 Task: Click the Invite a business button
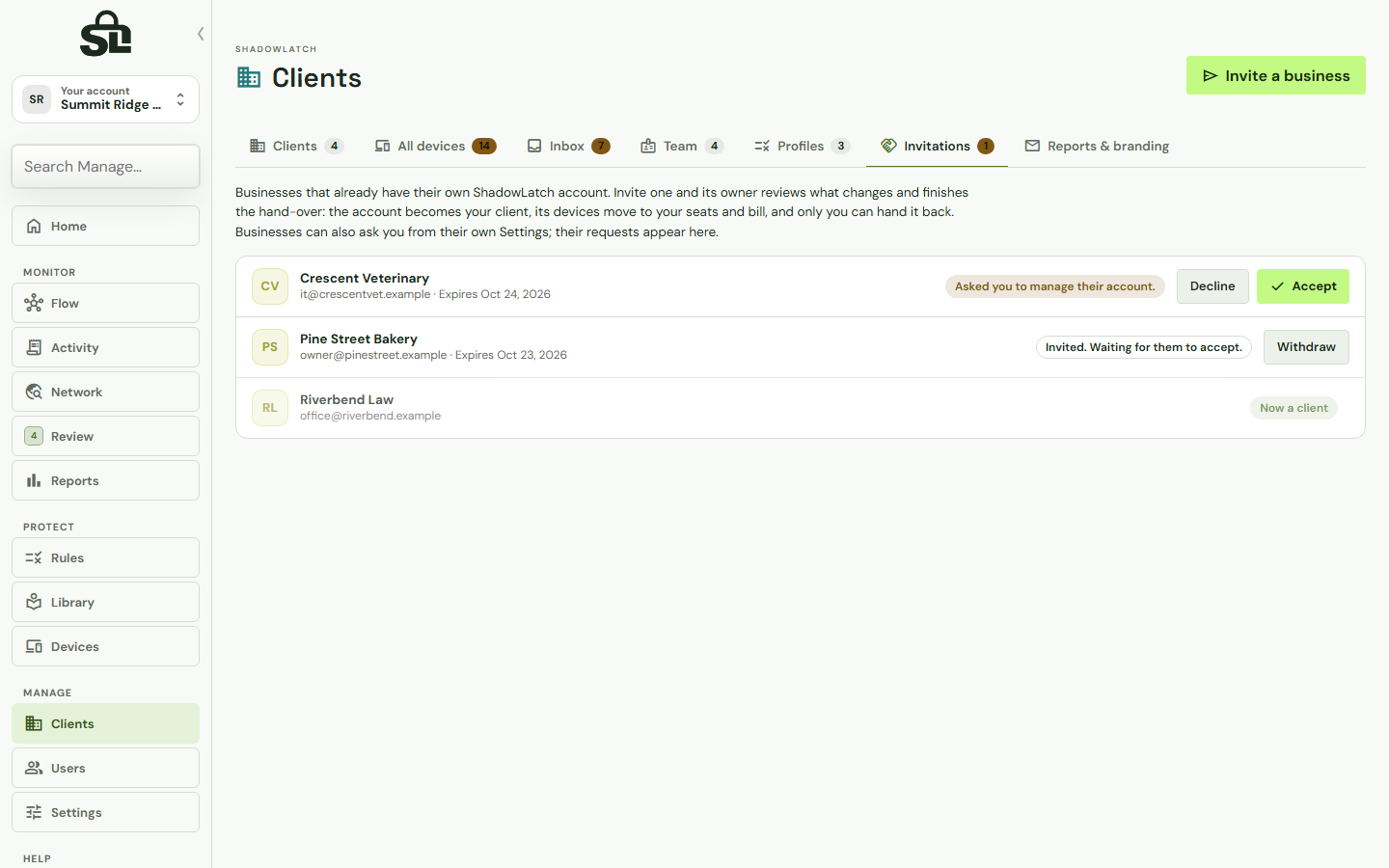(x=1276, y=75)
